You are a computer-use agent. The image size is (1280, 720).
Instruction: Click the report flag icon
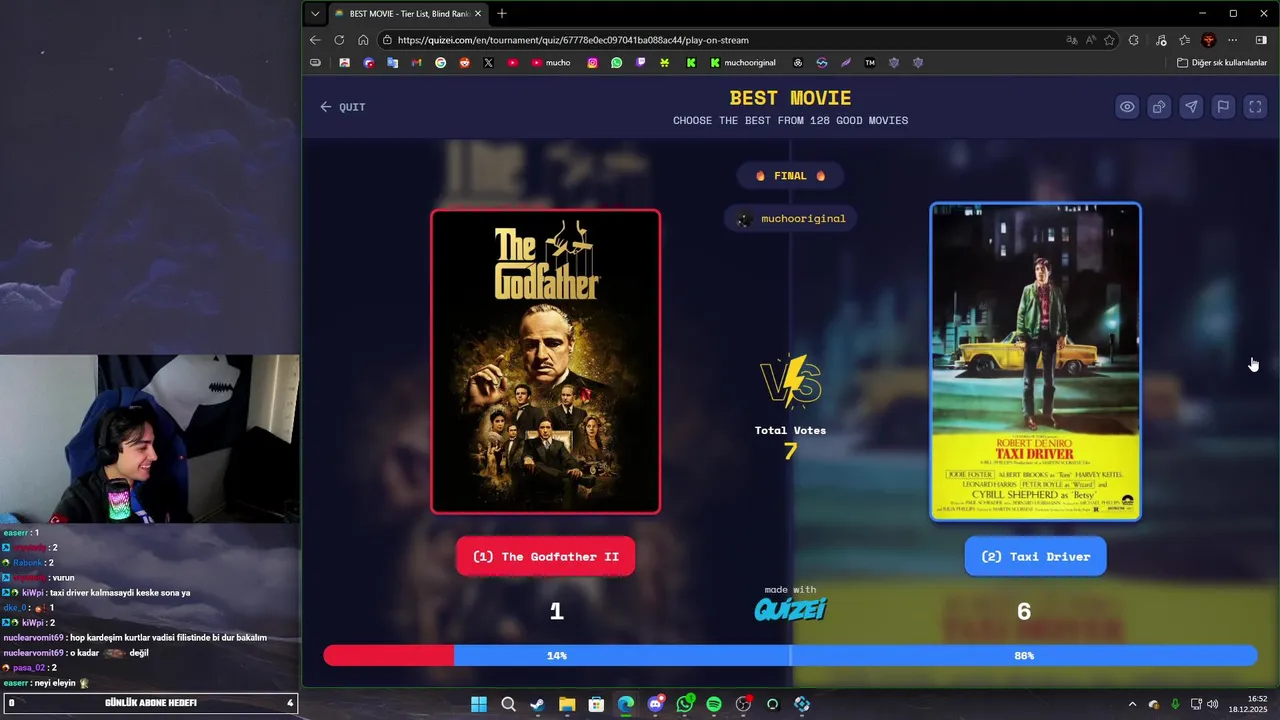tap(1223, 107)
